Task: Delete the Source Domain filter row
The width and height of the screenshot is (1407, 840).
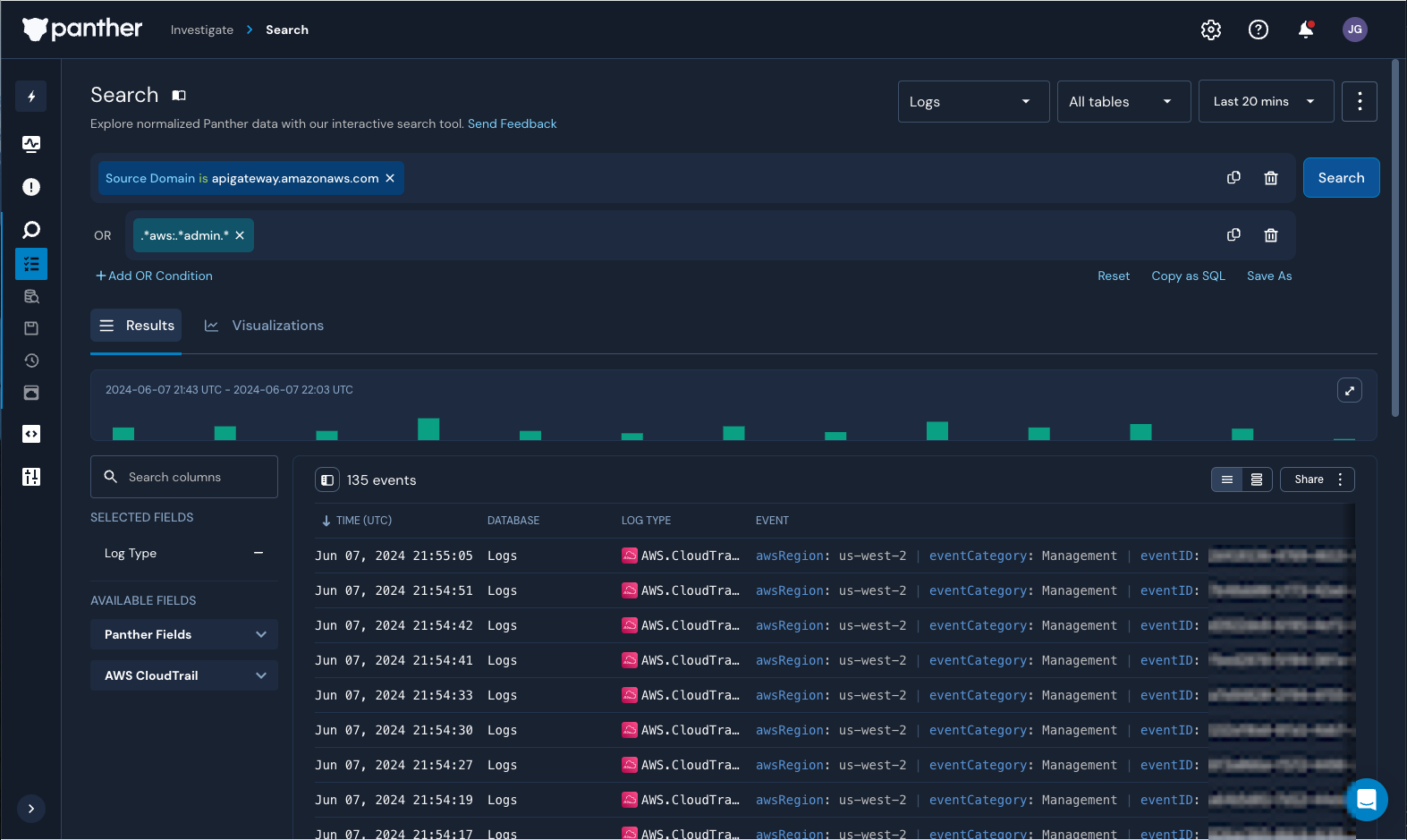Action: [1271, 178]
